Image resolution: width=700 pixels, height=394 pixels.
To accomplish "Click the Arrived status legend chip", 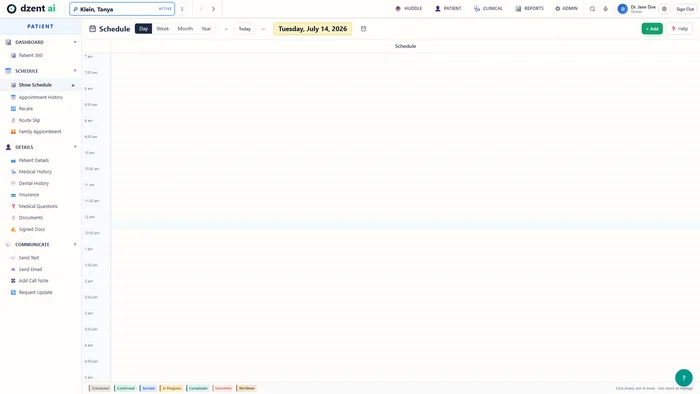I will point(148,388).
